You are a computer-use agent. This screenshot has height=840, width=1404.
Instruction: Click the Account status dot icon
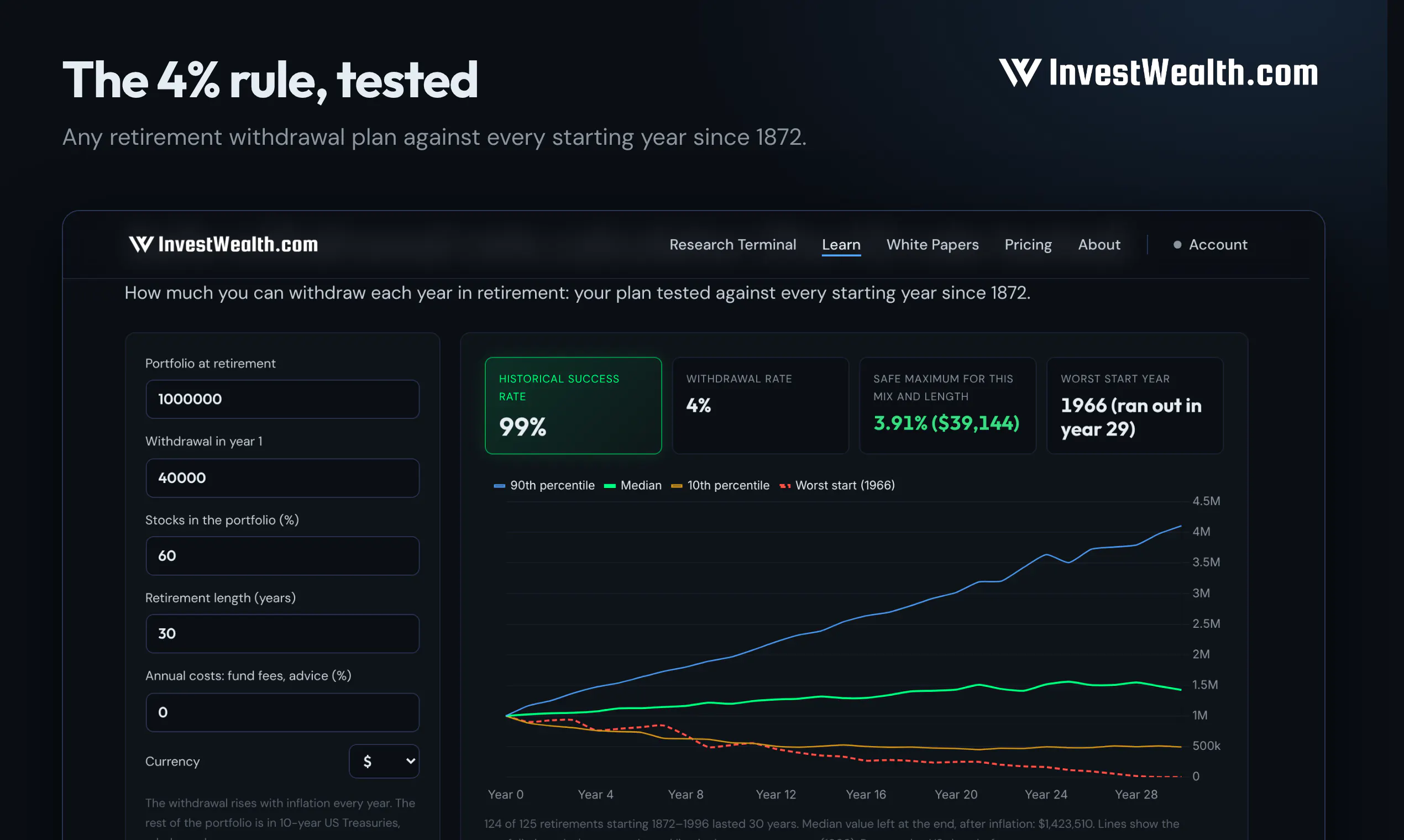(1177, 244)
